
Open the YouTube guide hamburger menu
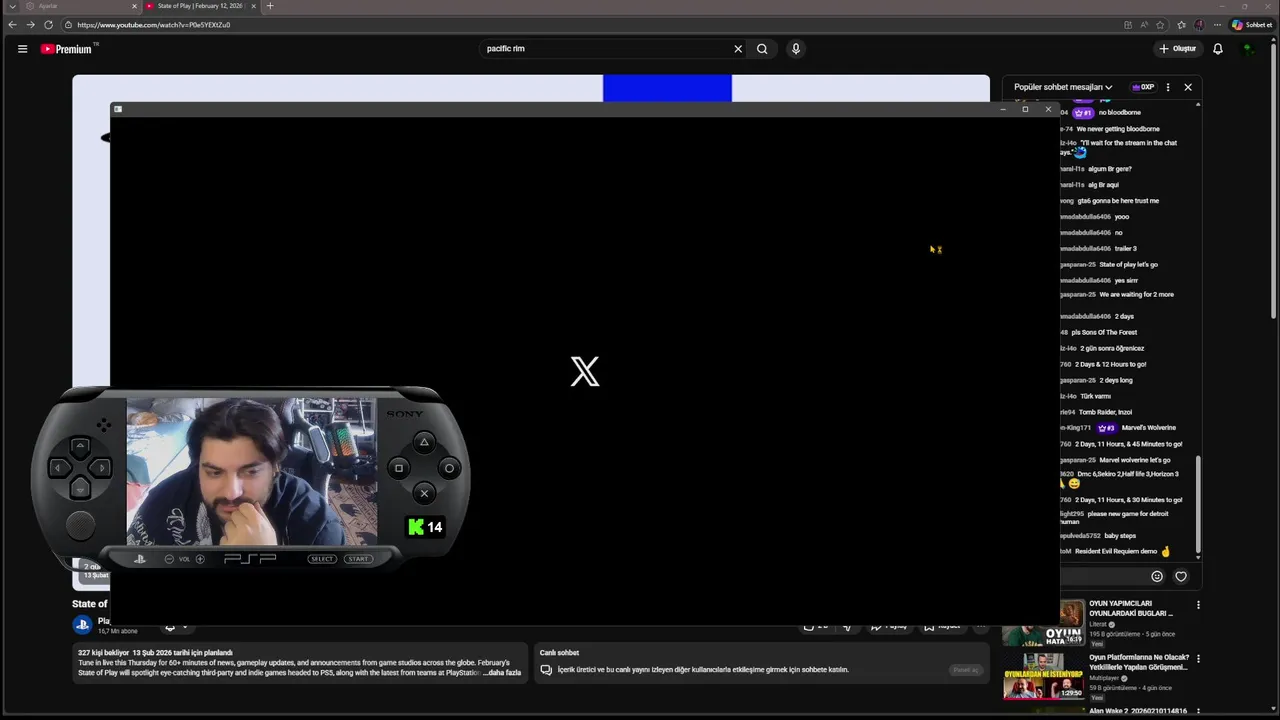pos(22,48)
